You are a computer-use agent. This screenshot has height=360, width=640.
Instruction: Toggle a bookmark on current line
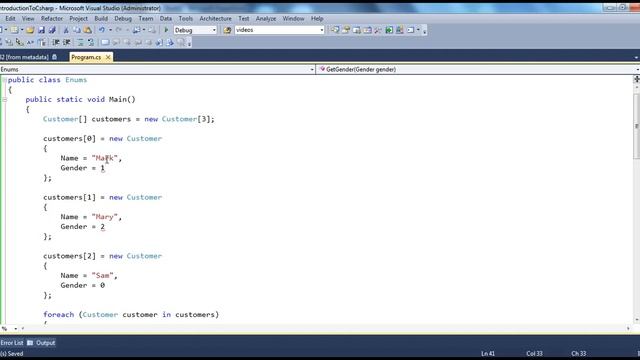(x=105, y=42)
